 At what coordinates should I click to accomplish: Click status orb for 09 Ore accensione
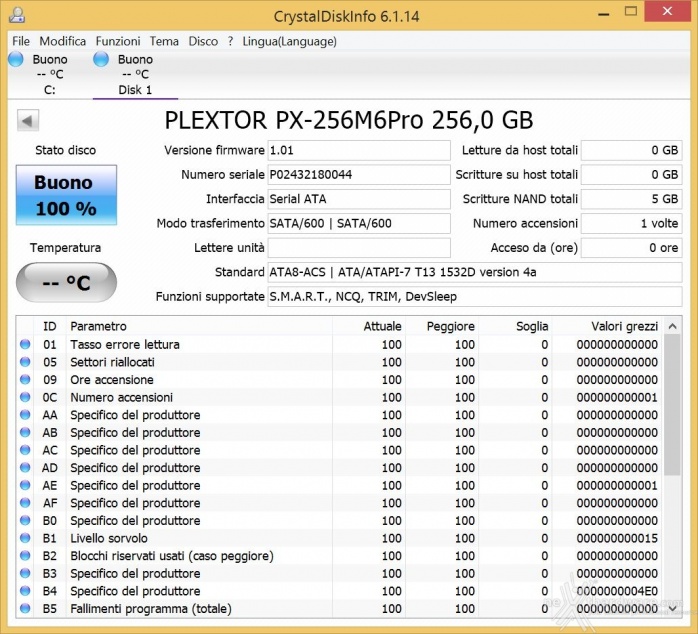(25, 379)
